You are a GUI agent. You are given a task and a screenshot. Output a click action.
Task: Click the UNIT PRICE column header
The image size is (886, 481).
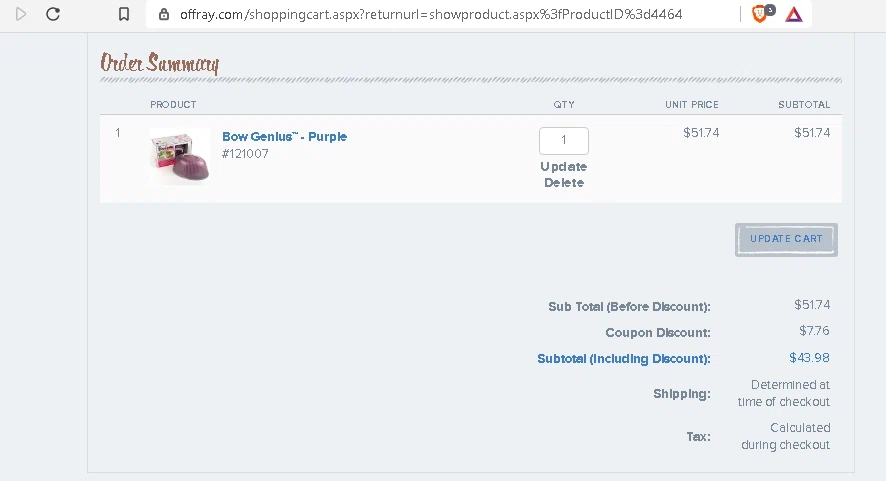692,105
